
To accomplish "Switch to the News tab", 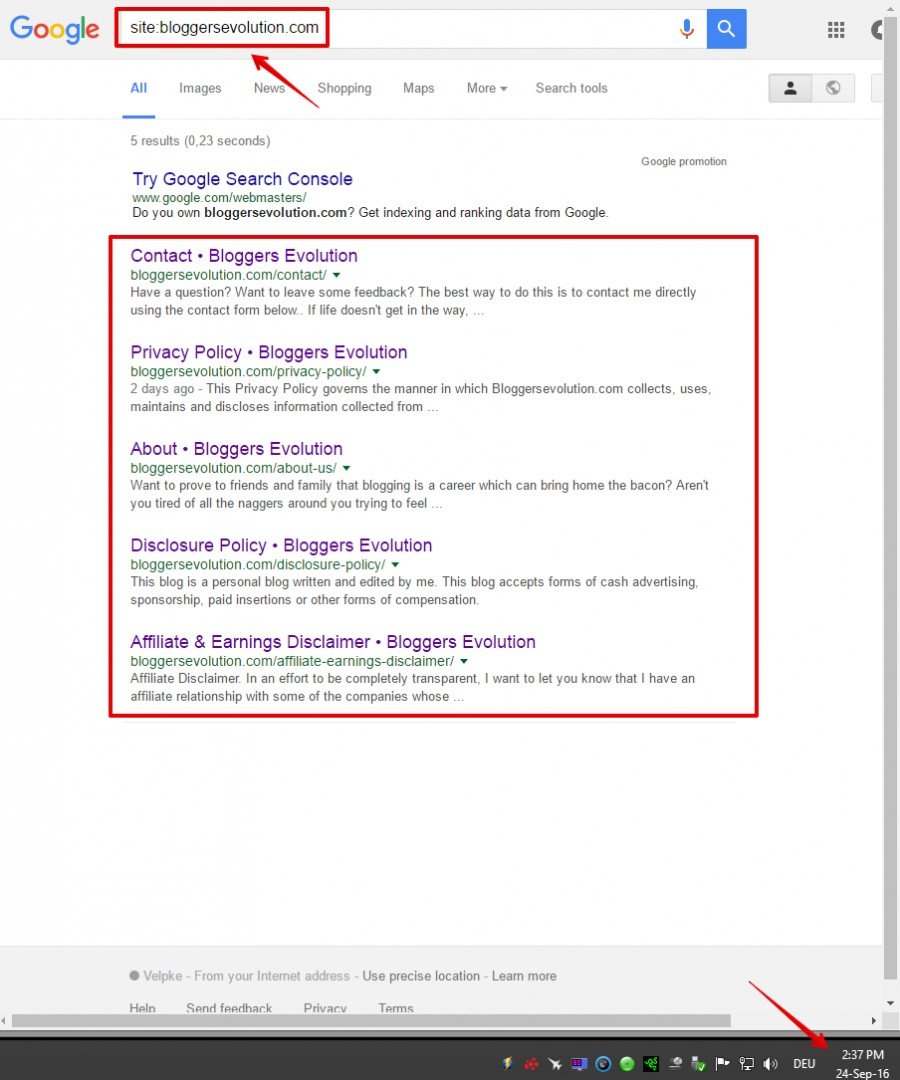I will click(269, 88).
